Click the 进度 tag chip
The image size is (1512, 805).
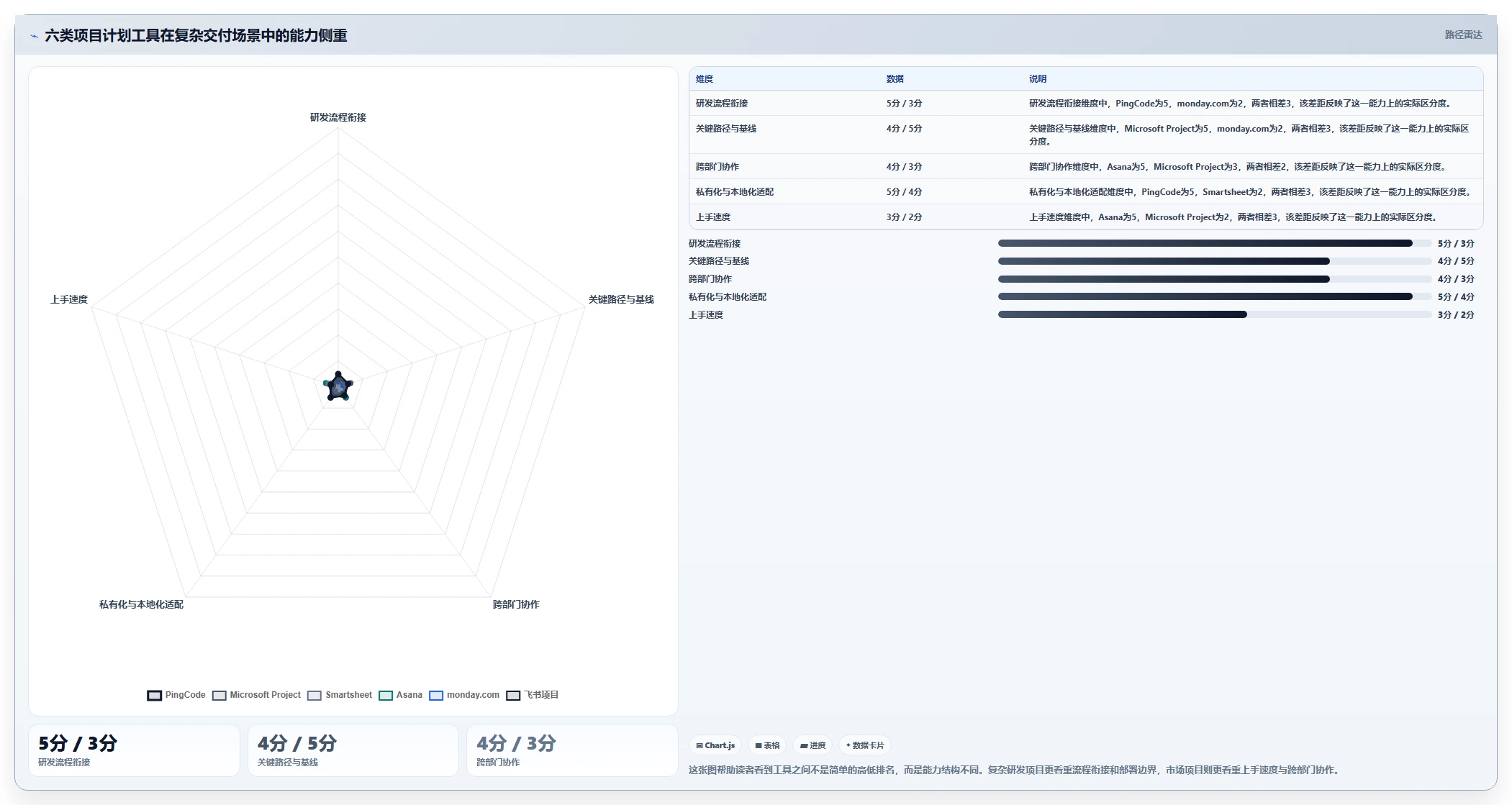coord(813,745)
